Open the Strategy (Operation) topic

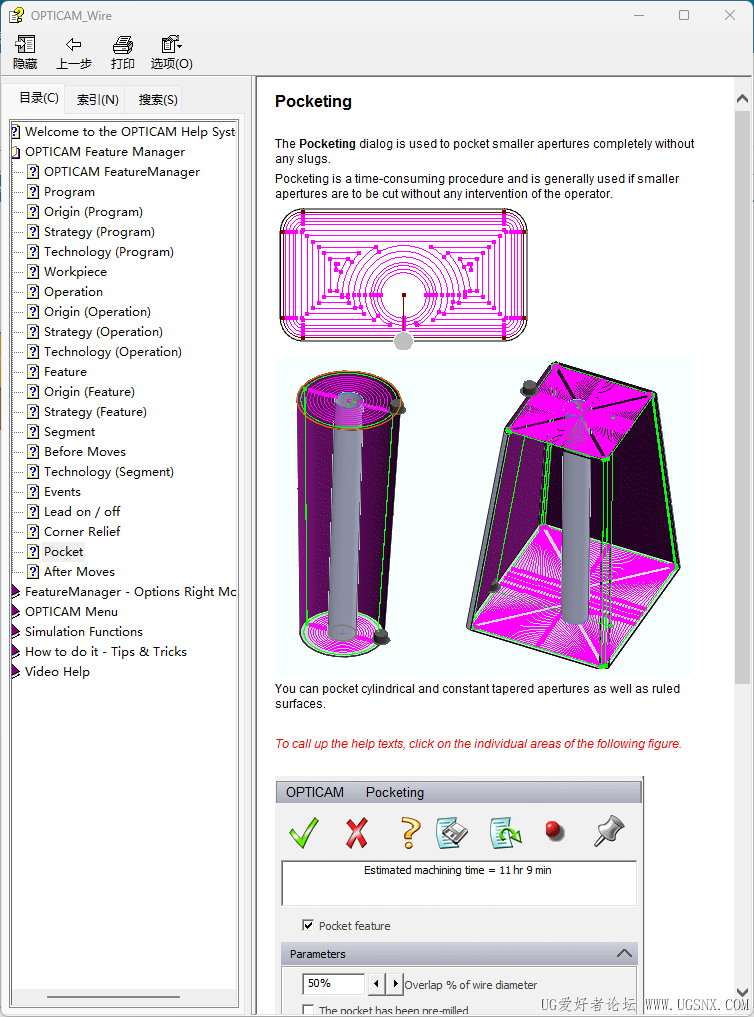(103, 331)
